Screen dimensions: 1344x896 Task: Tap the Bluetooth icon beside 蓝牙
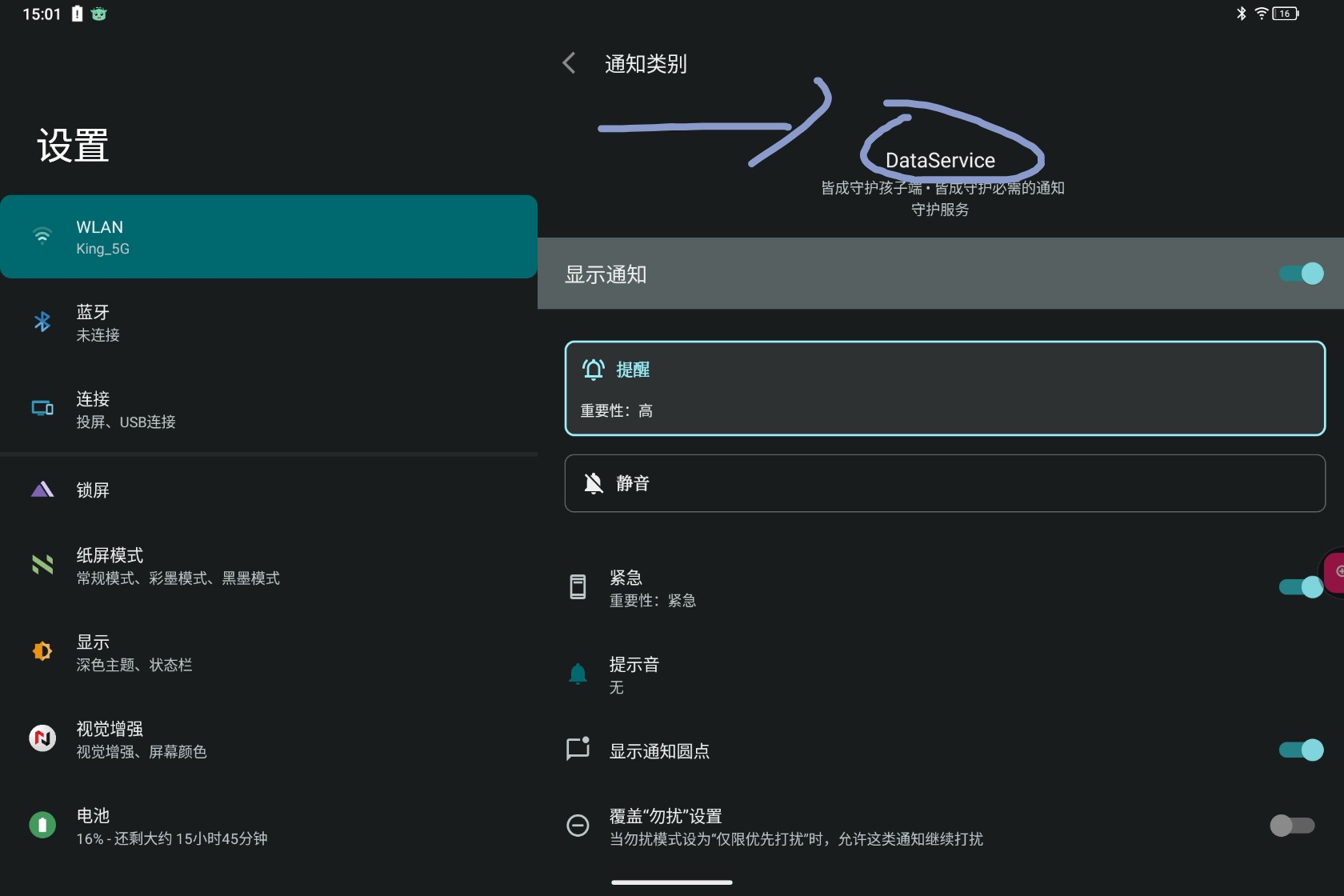pos(42,322)
